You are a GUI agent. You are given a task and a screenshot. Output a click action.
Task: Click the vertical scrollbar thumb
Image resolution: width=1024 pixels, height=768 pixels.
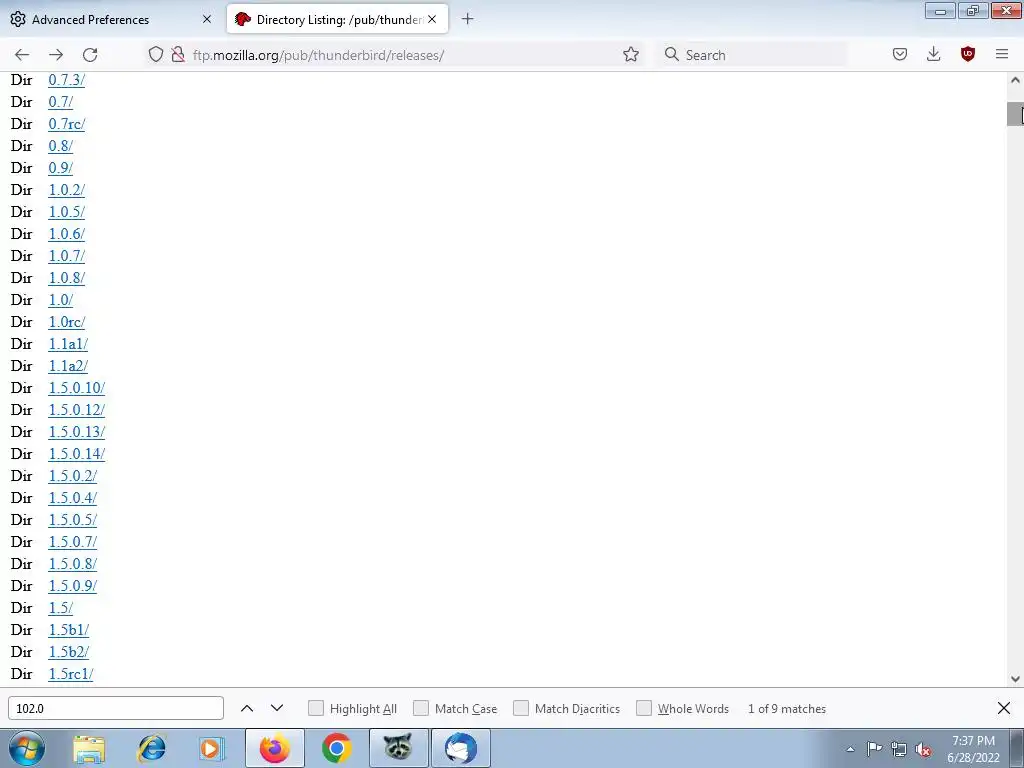(x=1015, y=114)
